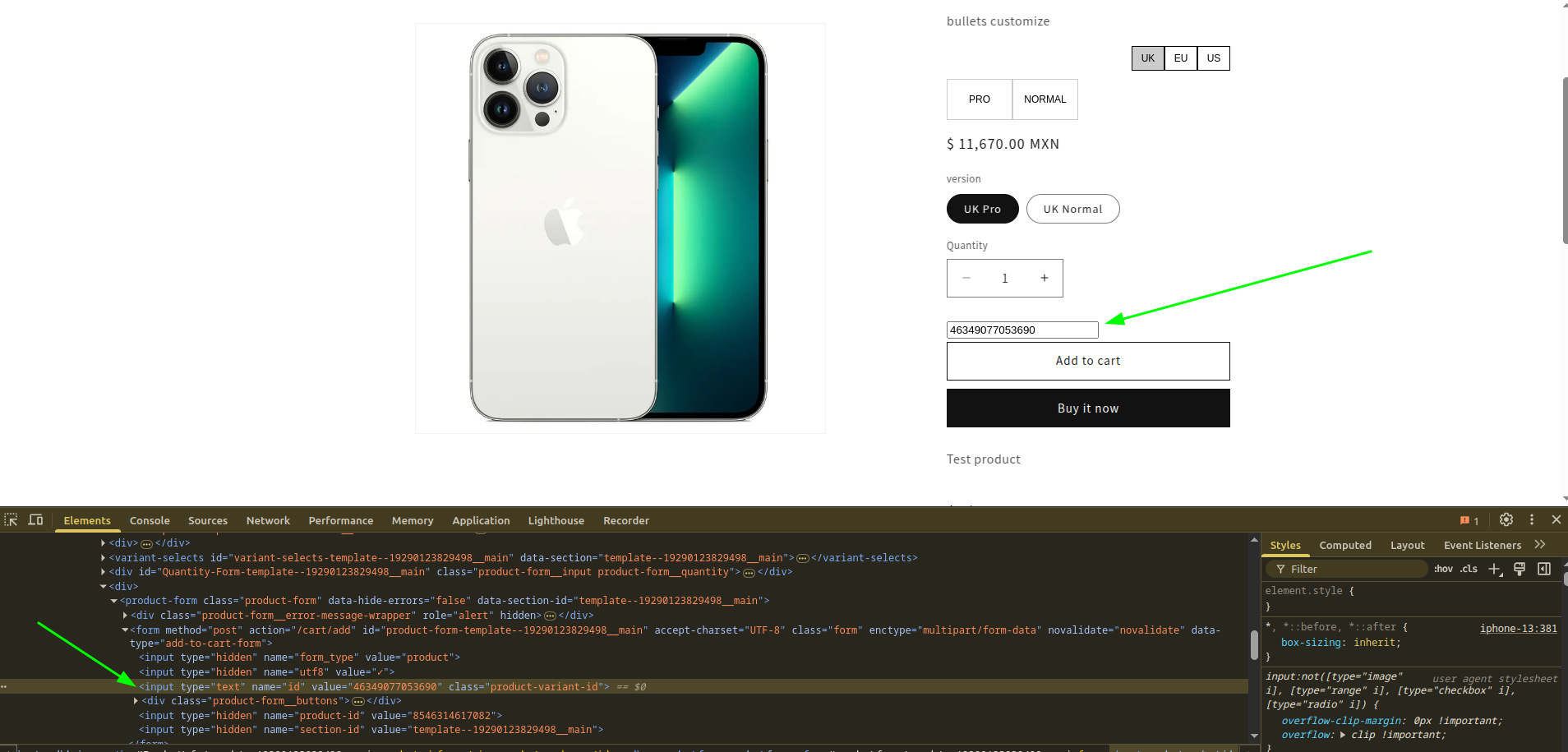Viewport: 1568px width, 752px height.
Task: Expand the overflow clip property value
Action: pyautogui.click(x=1343, y=735)
